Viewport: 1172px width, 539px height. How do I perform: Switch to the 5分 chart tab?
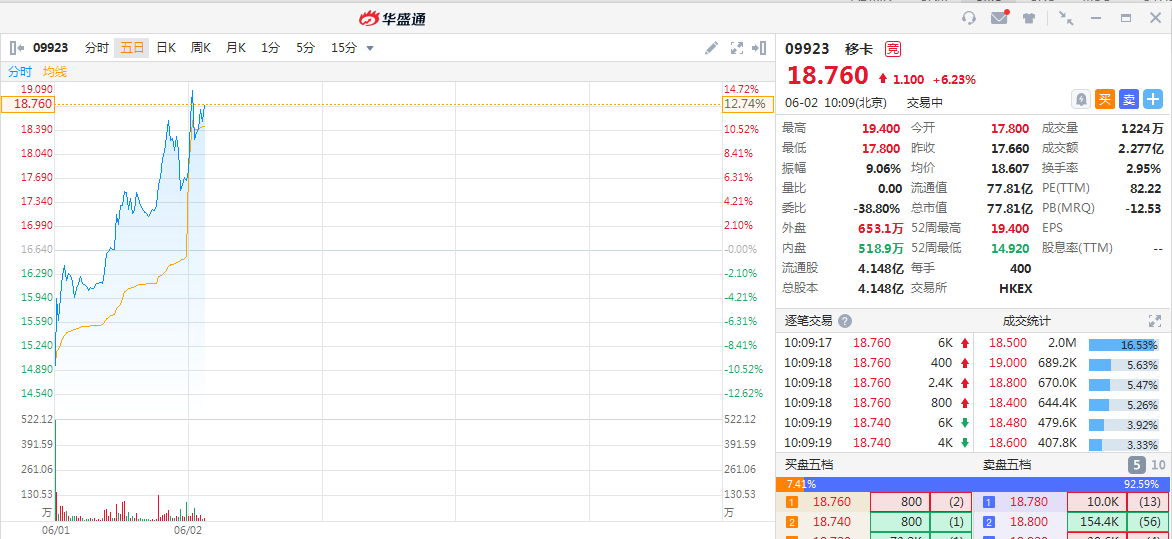pyautogui.click(x=305, y=48)
